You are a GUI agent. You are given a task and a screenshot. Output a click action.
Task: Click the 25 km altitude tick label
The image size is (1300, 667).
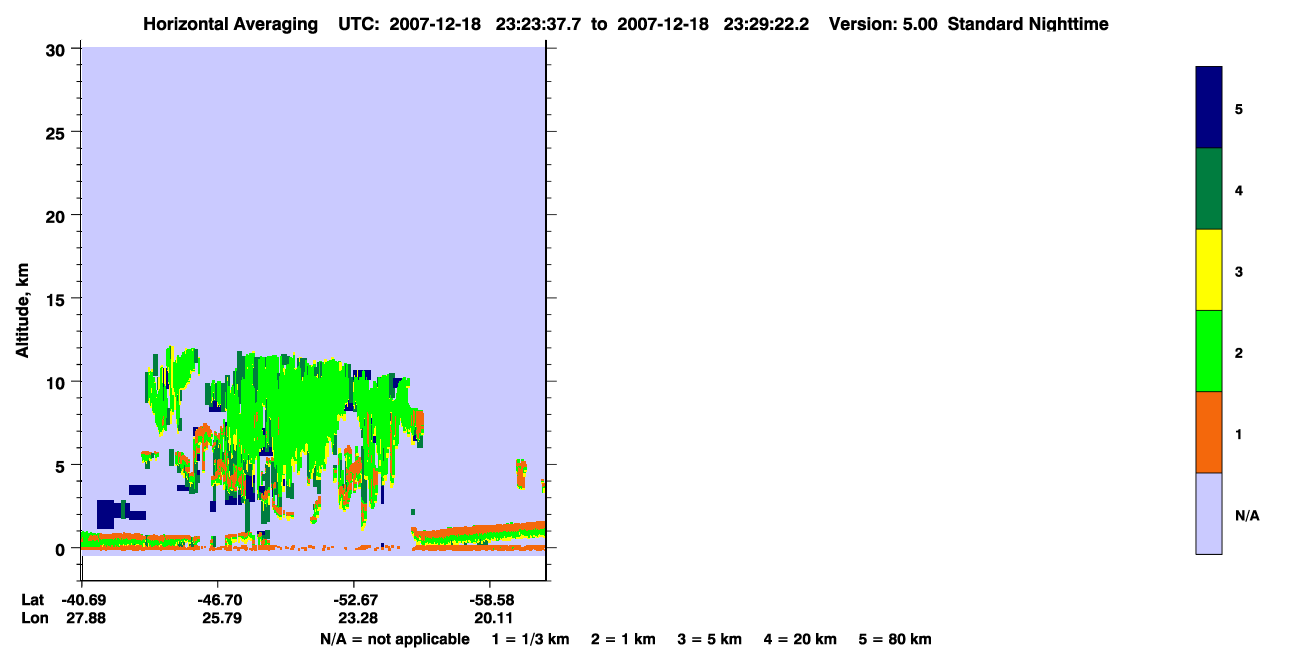(x=58, y=132)
